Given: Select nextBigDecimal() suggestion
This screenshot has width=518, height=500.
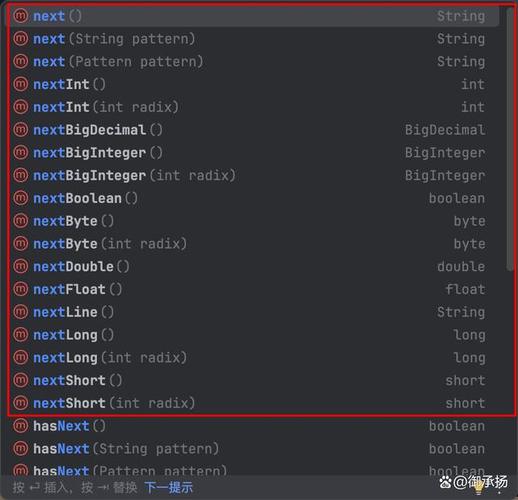Looking at the screenshot, I should (252, 130).
